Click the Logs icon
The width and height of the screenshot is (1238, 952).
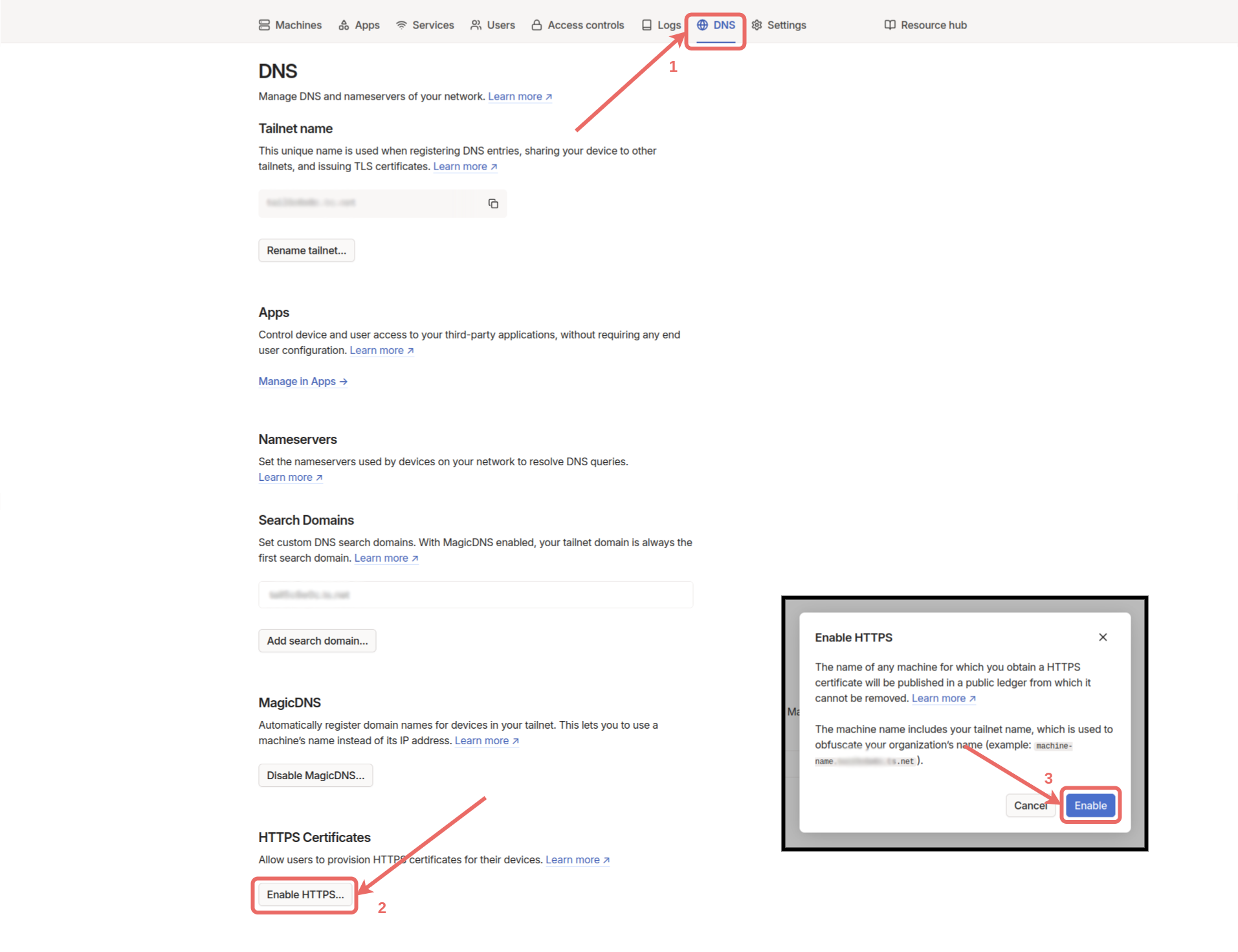[x=647, y=25]
